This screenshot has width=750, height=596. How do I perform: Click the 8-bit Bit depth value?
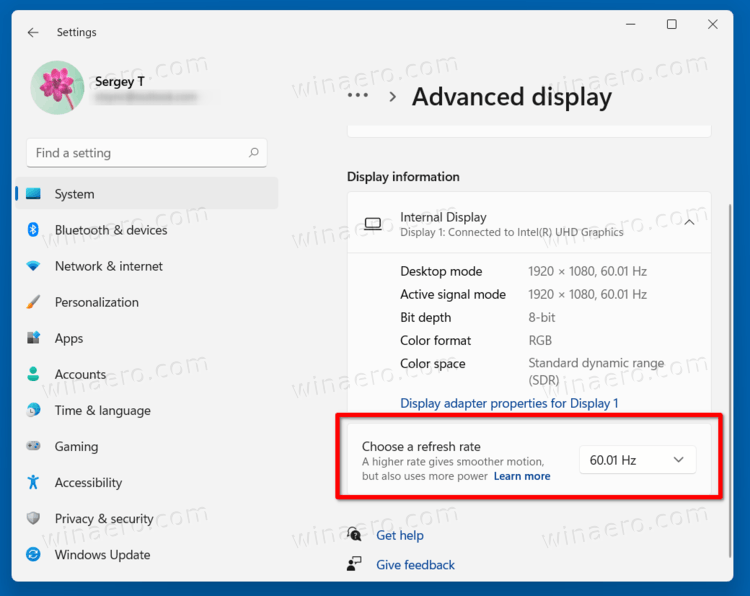pyautogui.click(x=541, y=318)
